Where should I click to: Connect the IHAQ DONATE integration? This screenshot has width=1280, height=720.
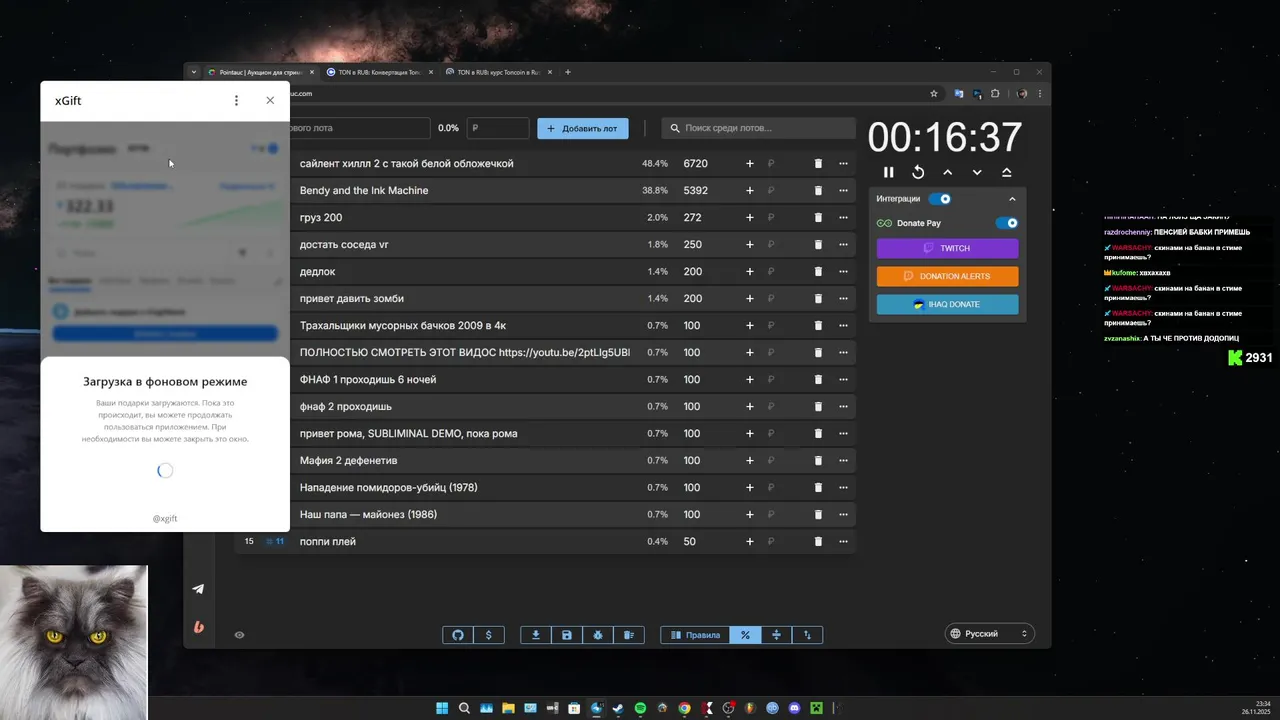coord(947,304)
